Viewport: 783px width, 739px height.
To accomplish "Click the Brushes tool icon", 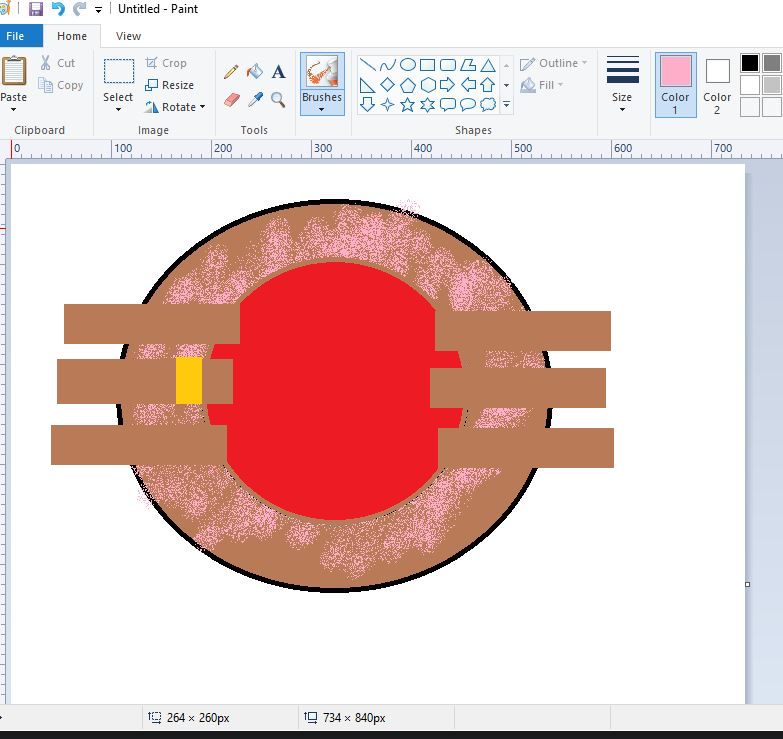I will coord(322,74).
